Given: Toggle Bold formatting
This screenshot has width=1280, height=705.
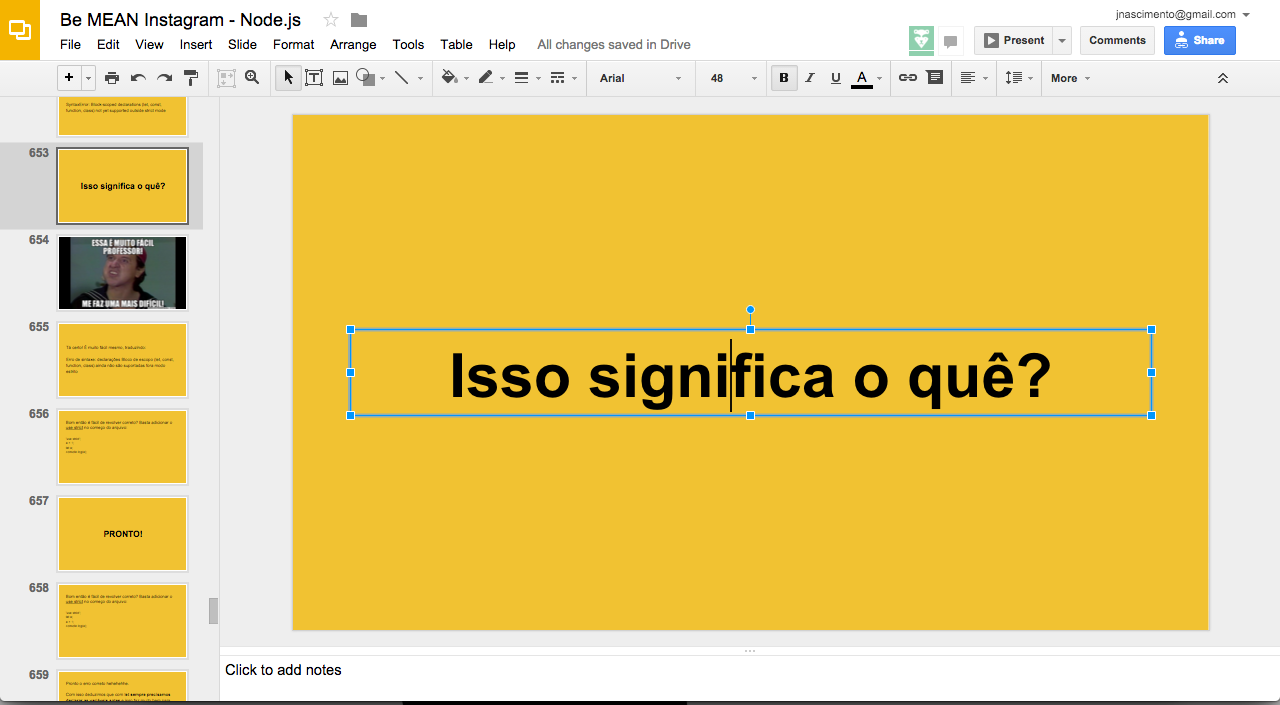Looking at the screenshot, I should coord(784,78).
